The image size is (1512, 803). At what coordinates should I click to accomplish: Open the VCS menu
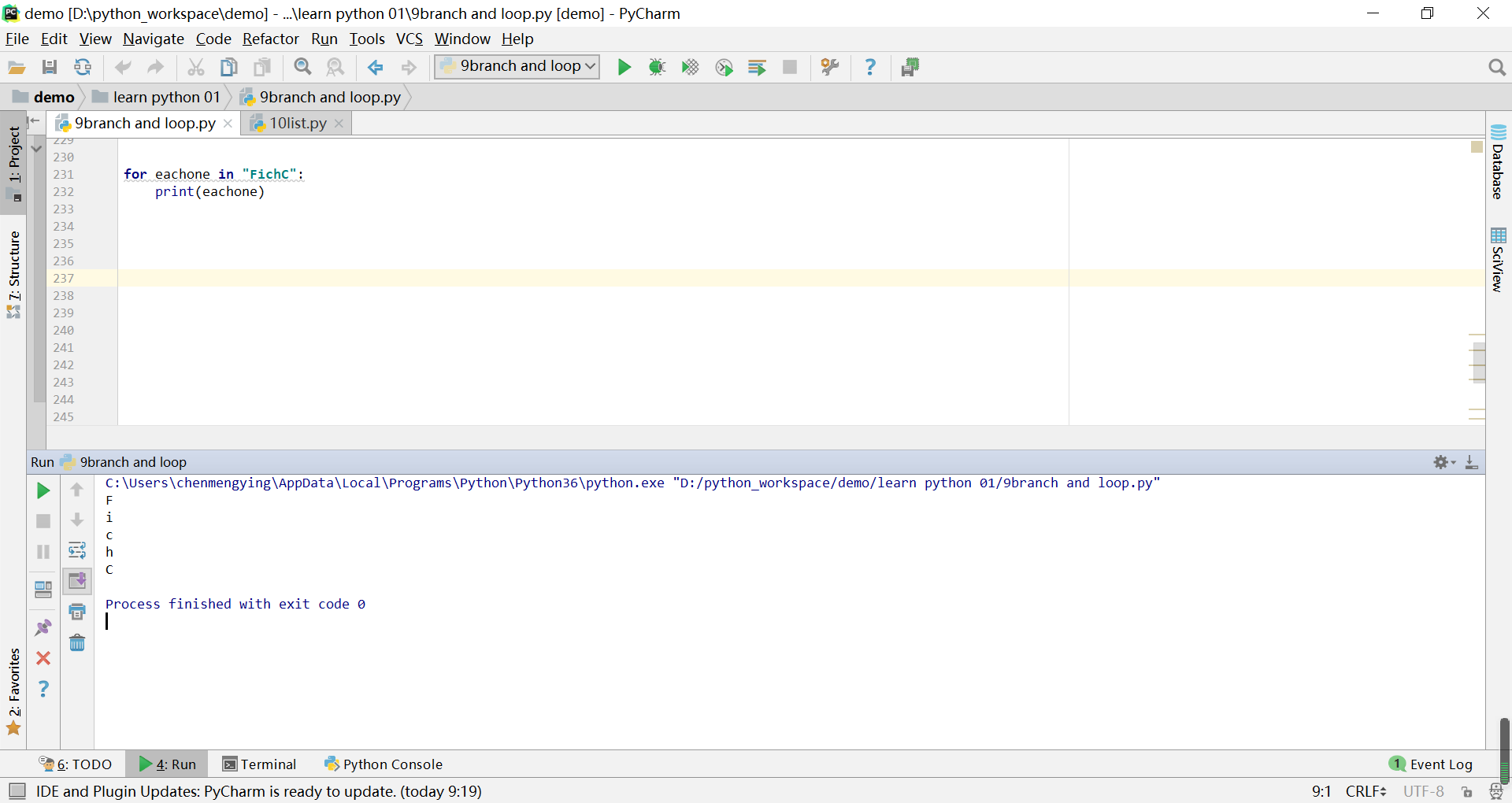coord(409,39)
